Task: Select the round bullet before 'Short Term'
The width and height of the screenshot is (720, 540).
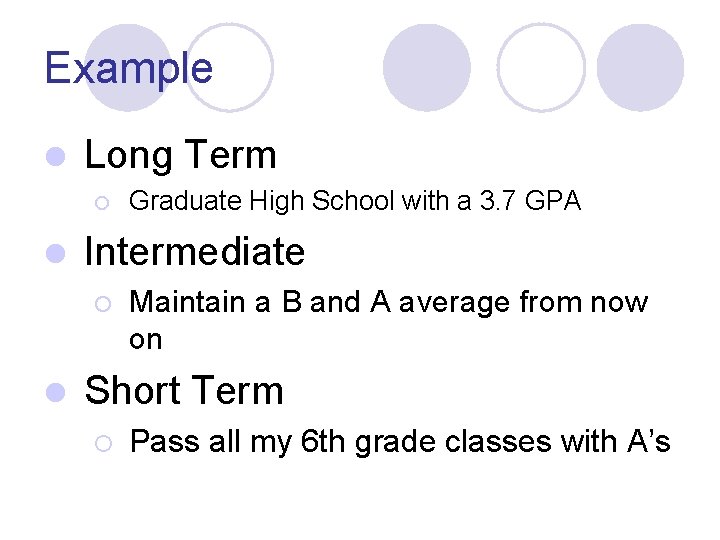Action: click(x=56, y=391)
